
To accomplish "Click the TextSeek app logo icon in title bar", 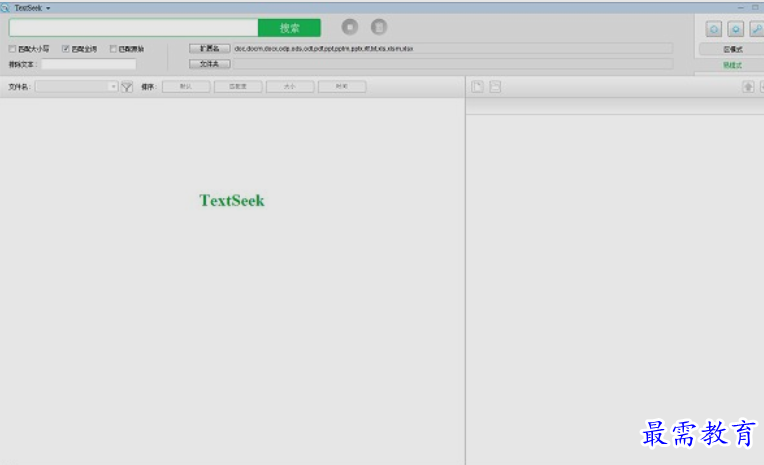I will coord(5,8).
